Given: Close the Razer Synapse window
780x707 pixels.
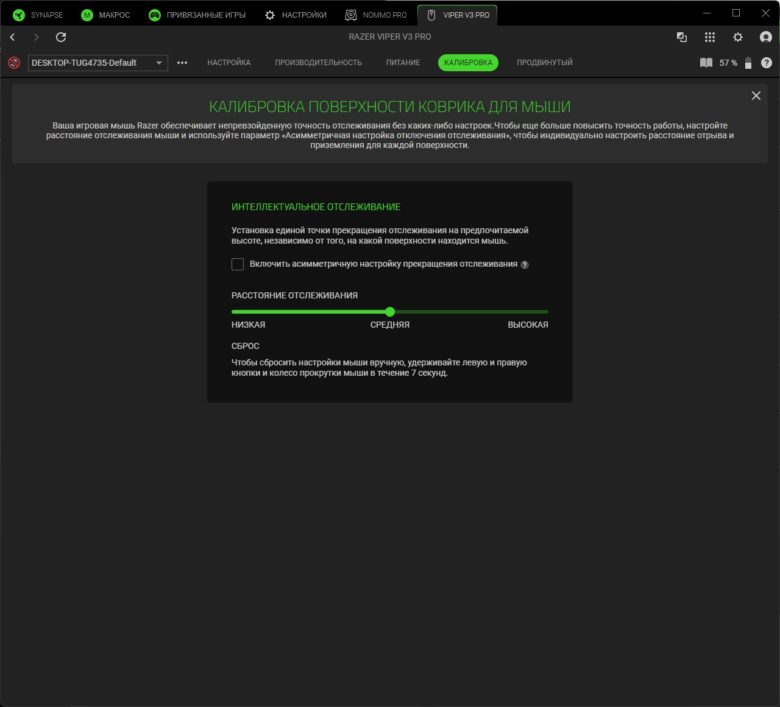Looking at the screenshot, I should pos(766,13).
